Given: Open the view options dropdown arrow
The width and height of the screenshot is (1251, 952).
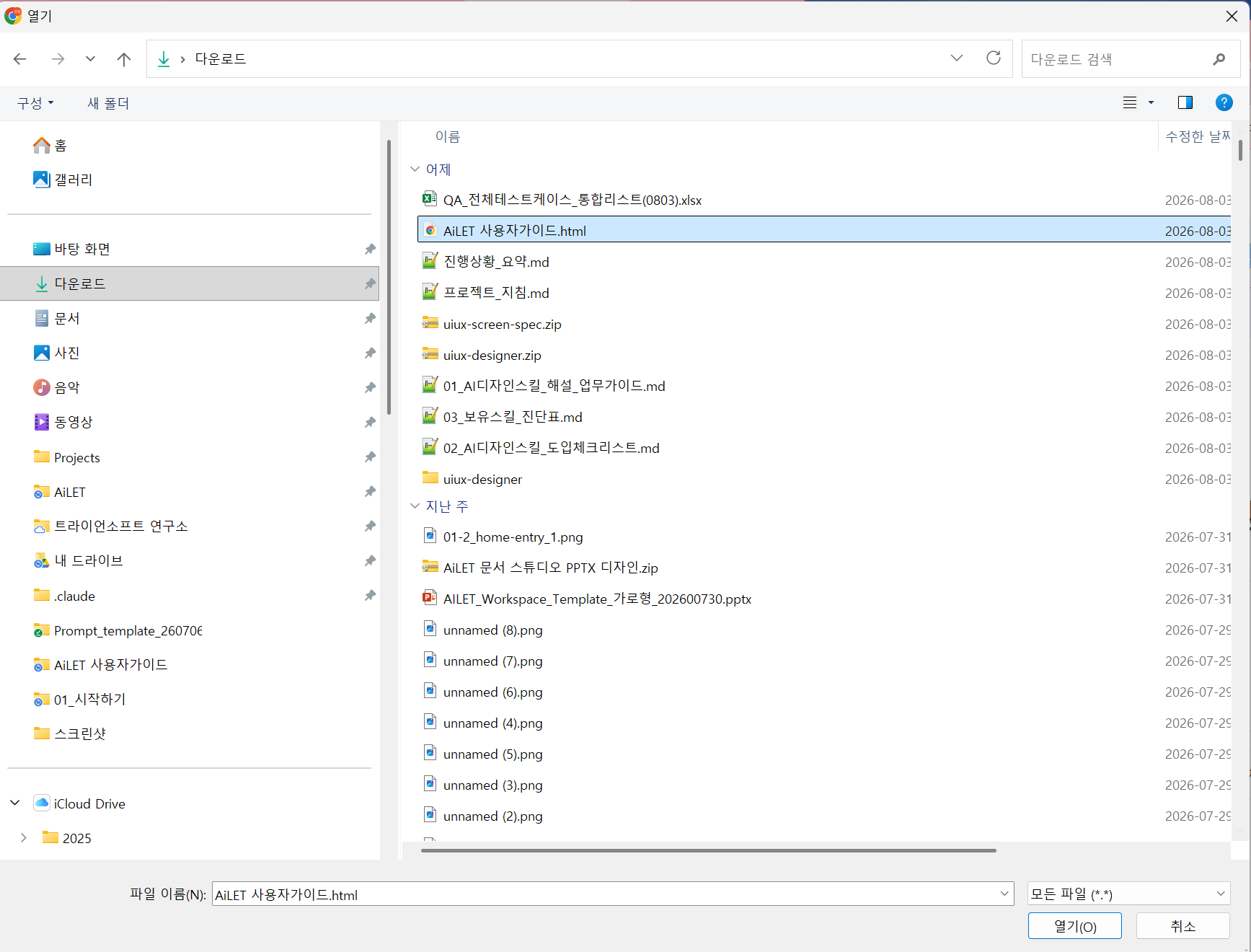Looking at the screenshot, I should click(1151, 102).
